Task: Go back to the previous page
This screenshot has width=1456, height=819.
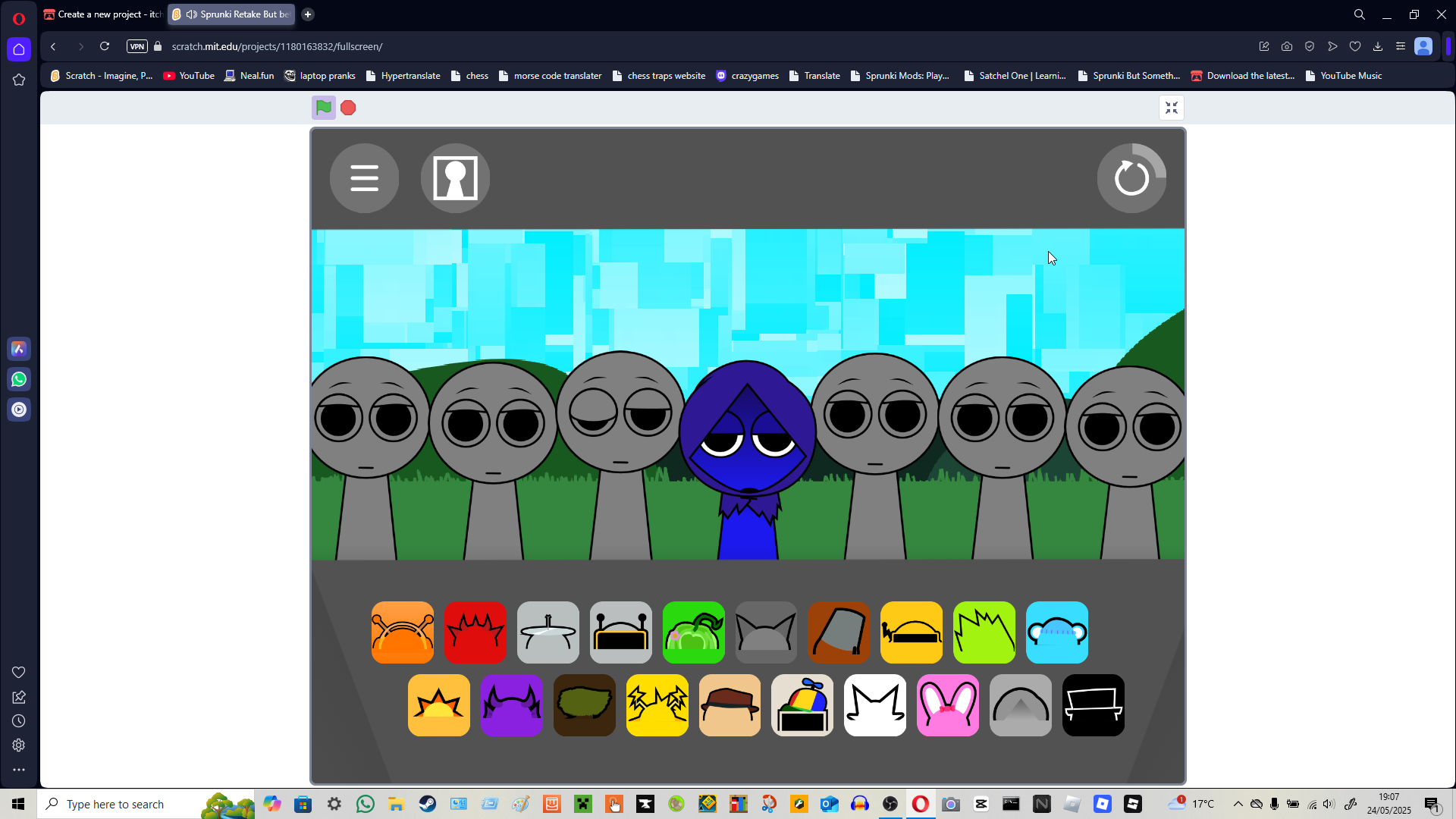Action: pos(53,46)
